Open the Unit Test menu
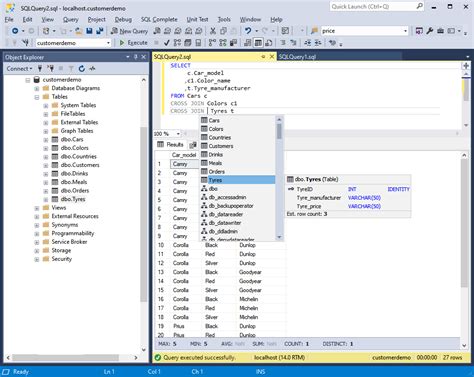 tap(197, 19)
